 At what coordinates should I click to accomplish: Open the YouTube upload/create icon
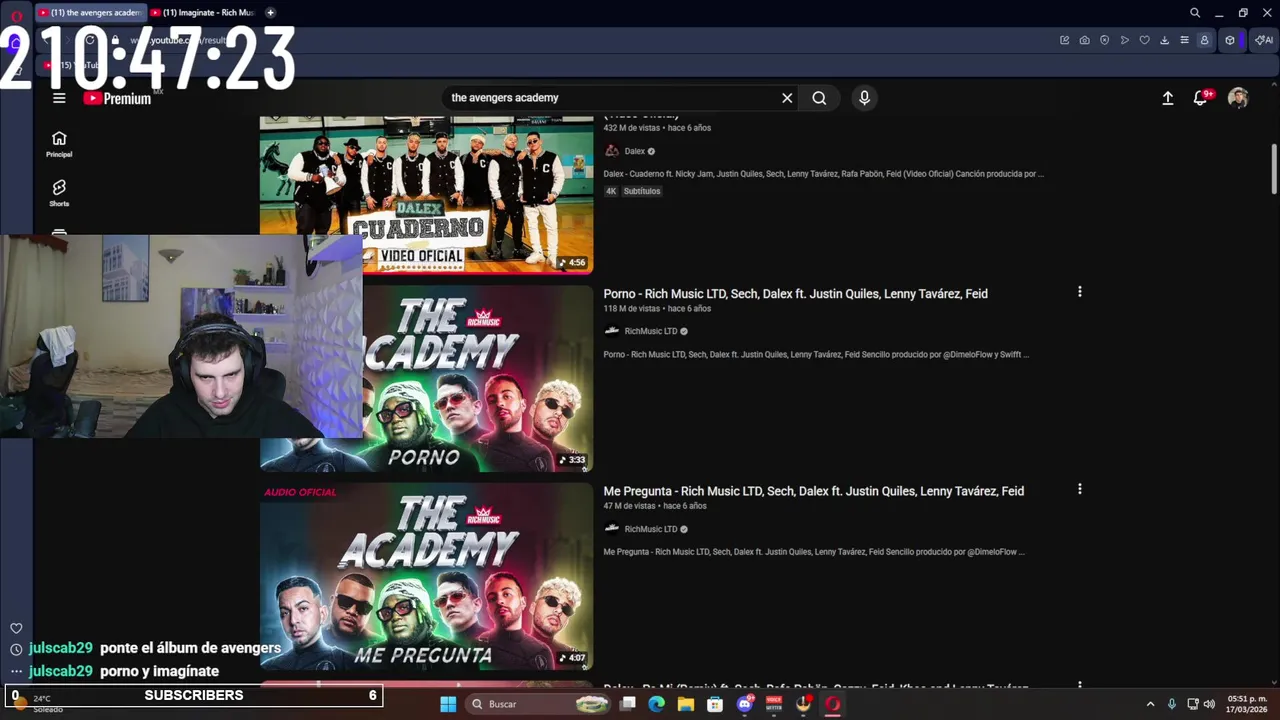coord(1167,98)
